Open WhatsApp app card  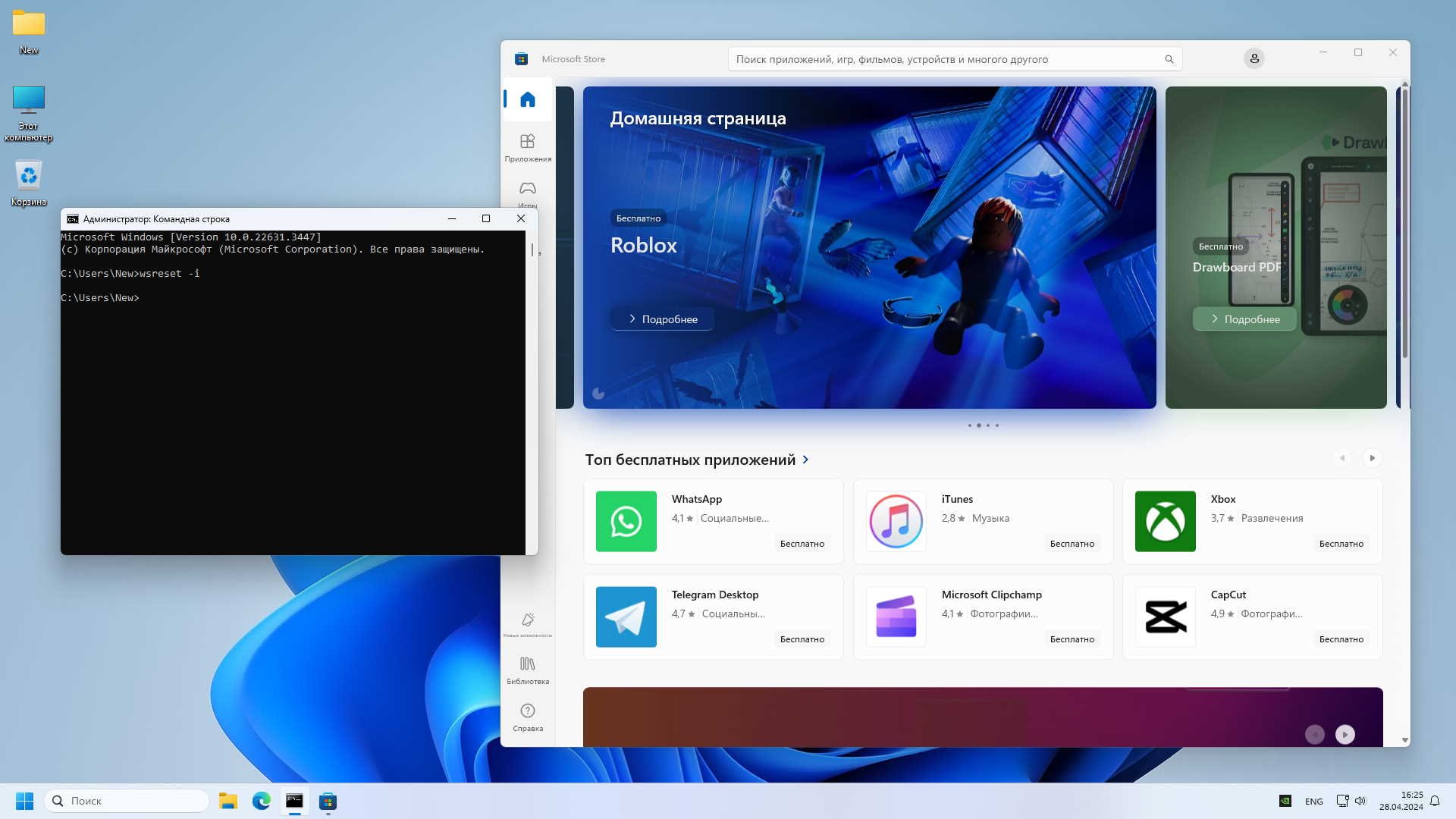pyautogui.click(x=713, y=521)
